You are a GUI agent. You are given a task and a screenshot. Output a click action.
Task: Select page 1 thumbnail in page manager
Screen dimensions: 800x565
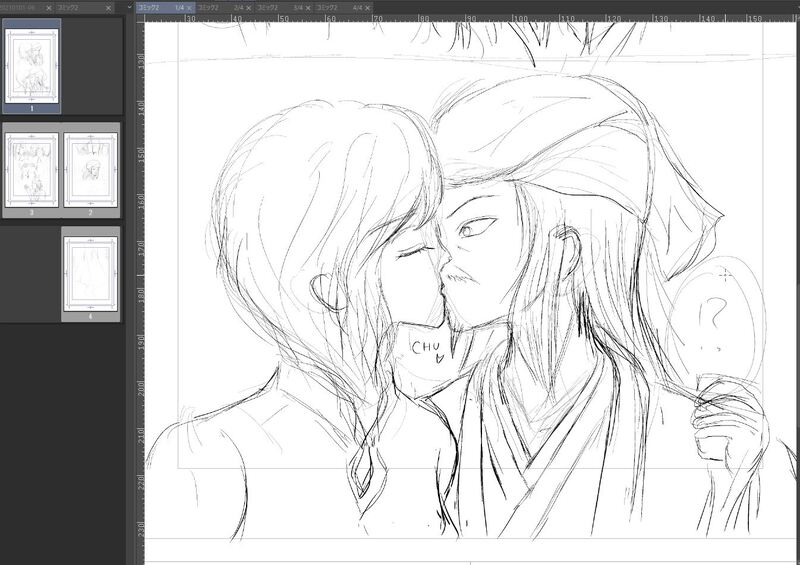click(x=32, y=66)
